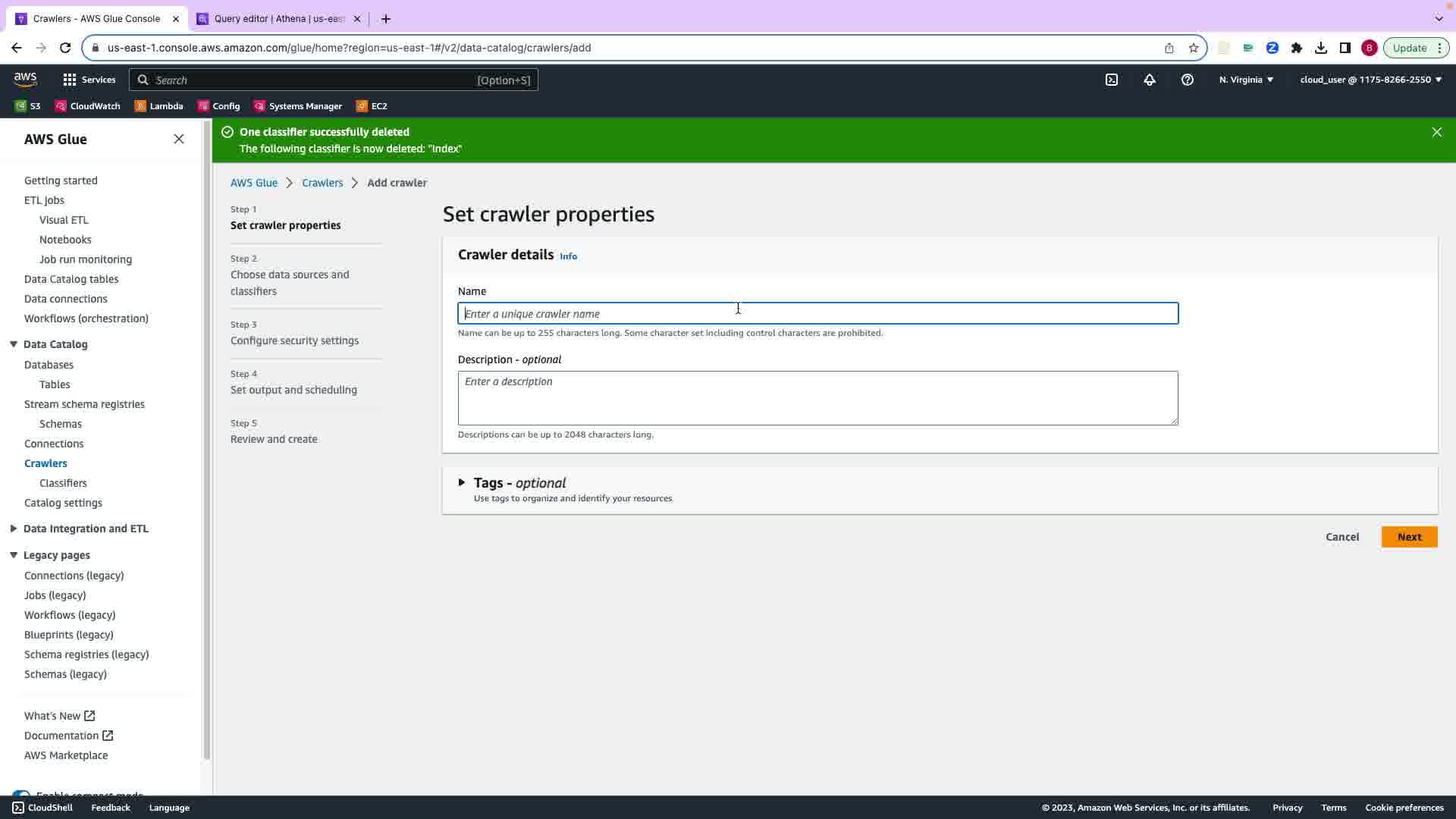Screen dimensions: 1456x819
Task: Open the Services grid menu
Action: coord(89,80)
